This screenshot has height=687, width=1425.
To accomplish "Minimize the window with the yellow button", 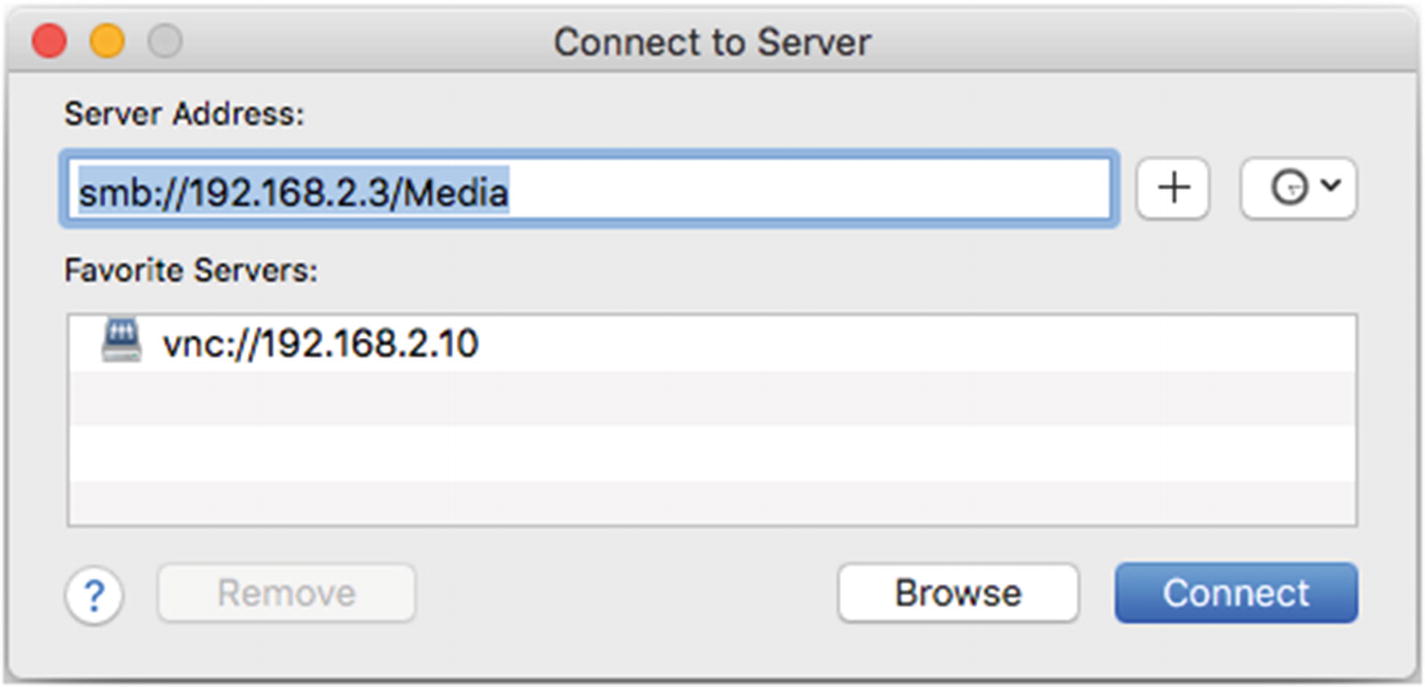I will 107,41.
